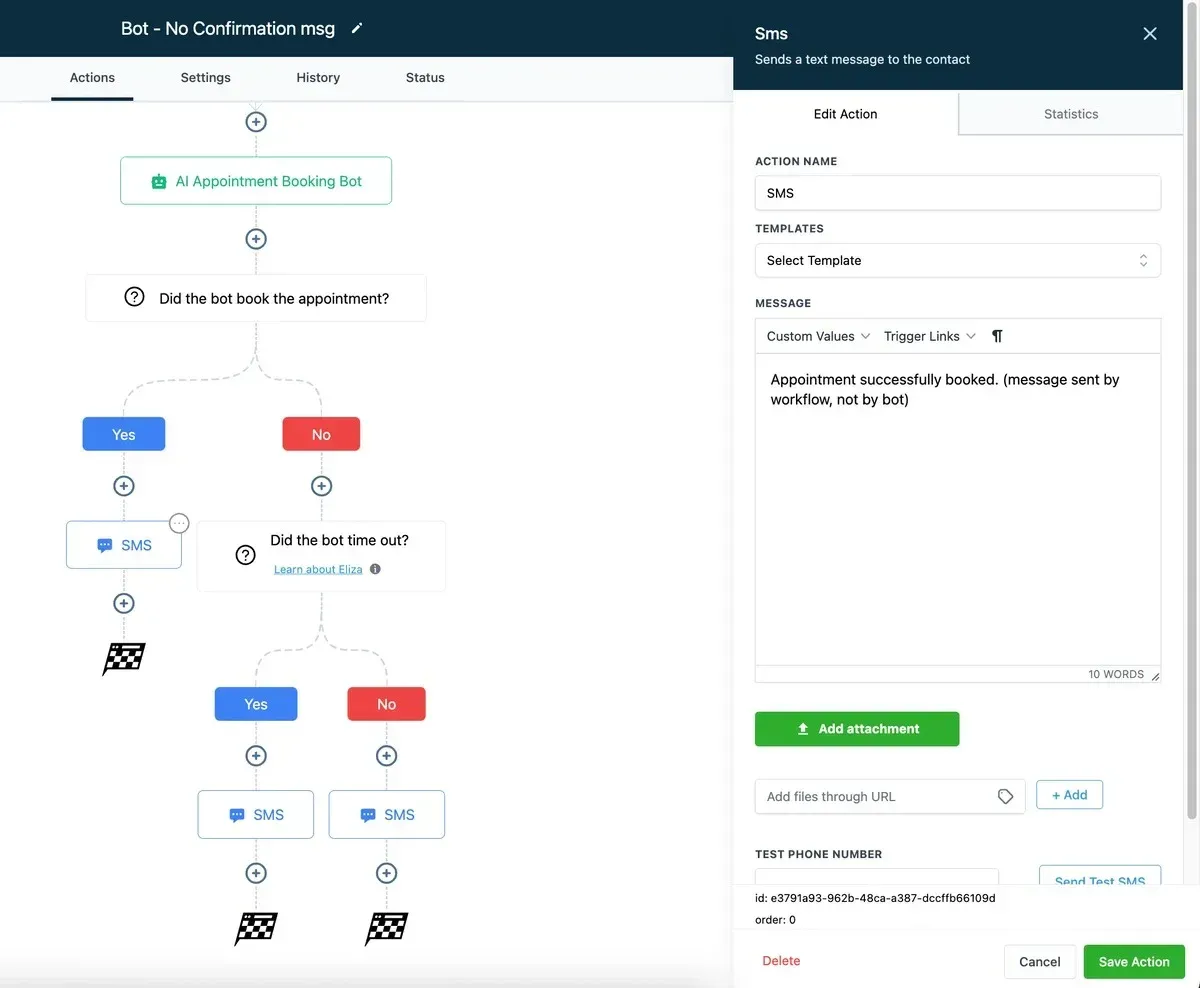1200x988 pixels.
Task: Open the 'Did the bot book the appointment?' condition
Action: pyautogui.click(x=256, y=298)
